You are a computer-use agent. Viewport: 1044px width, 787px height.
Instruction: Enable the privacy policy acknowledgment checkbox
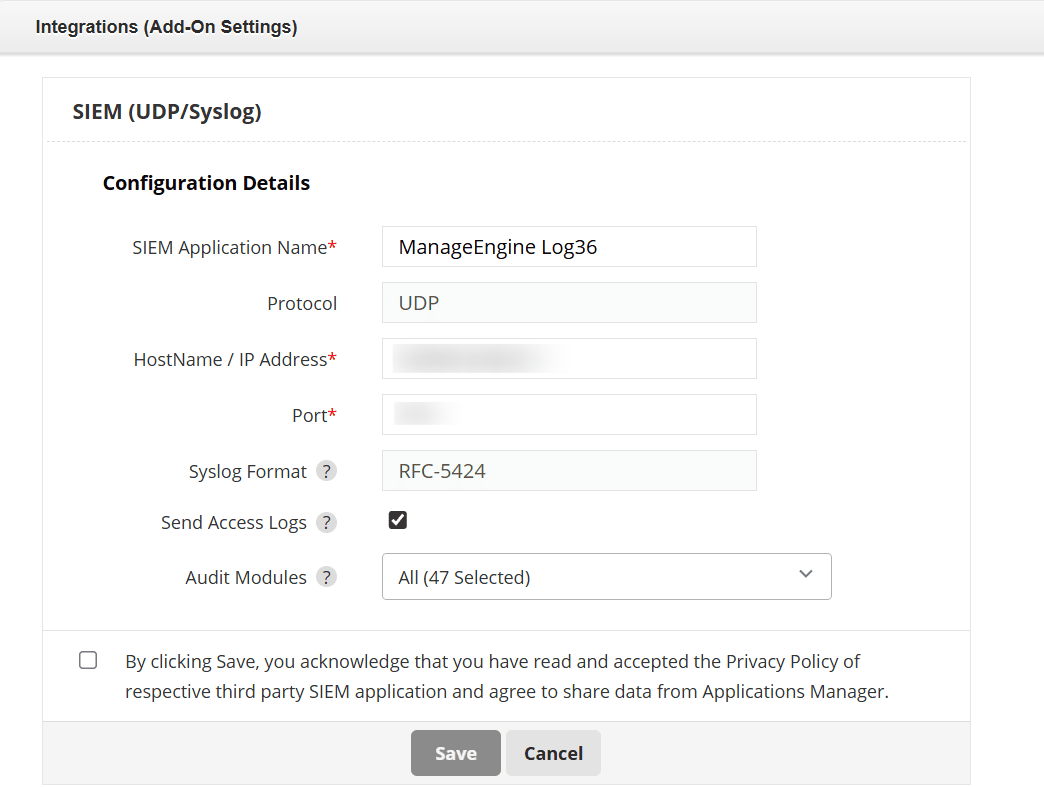point(88,660)
